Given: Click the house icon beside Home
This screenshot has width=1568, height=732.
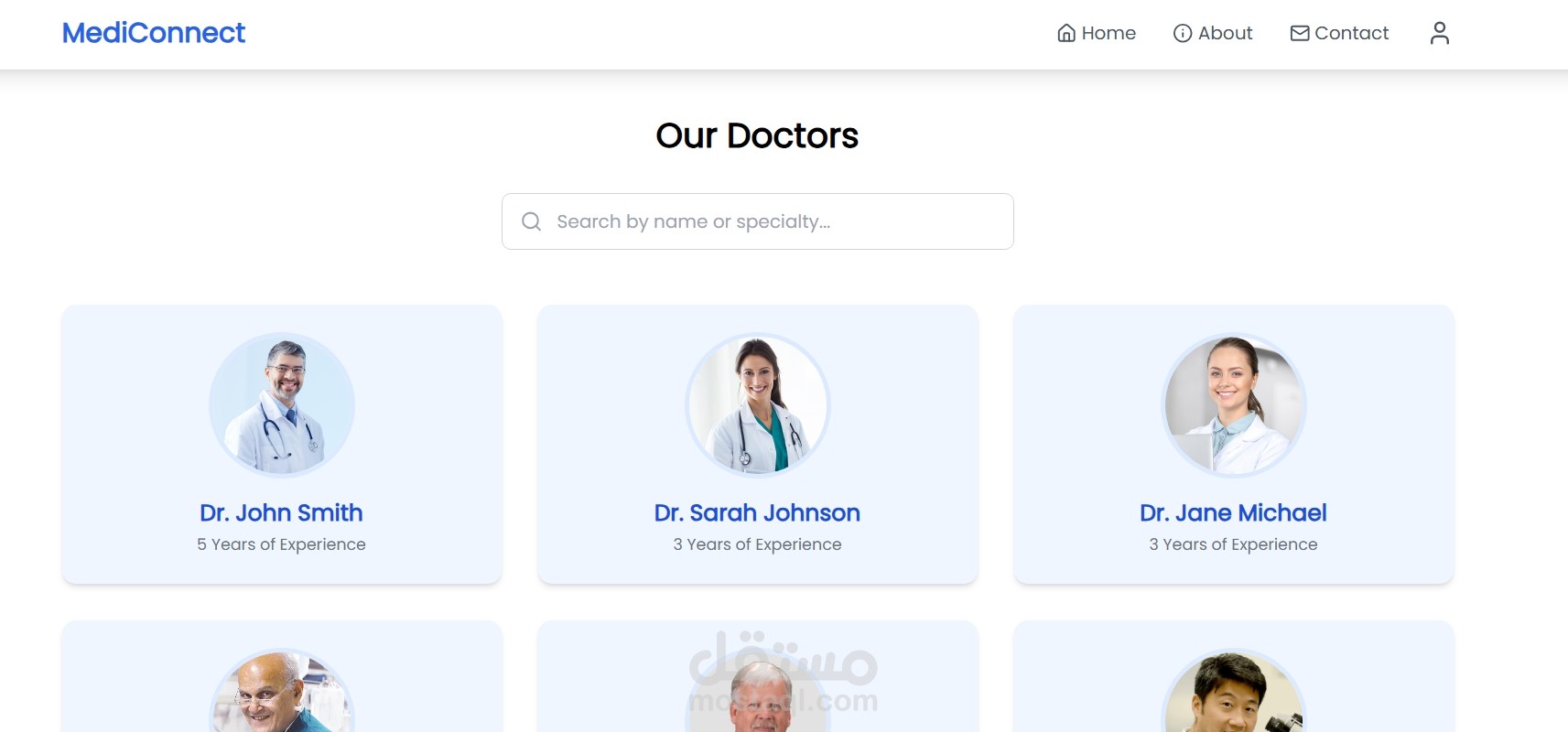Looking at the screenshot, I should [1066, 33].
